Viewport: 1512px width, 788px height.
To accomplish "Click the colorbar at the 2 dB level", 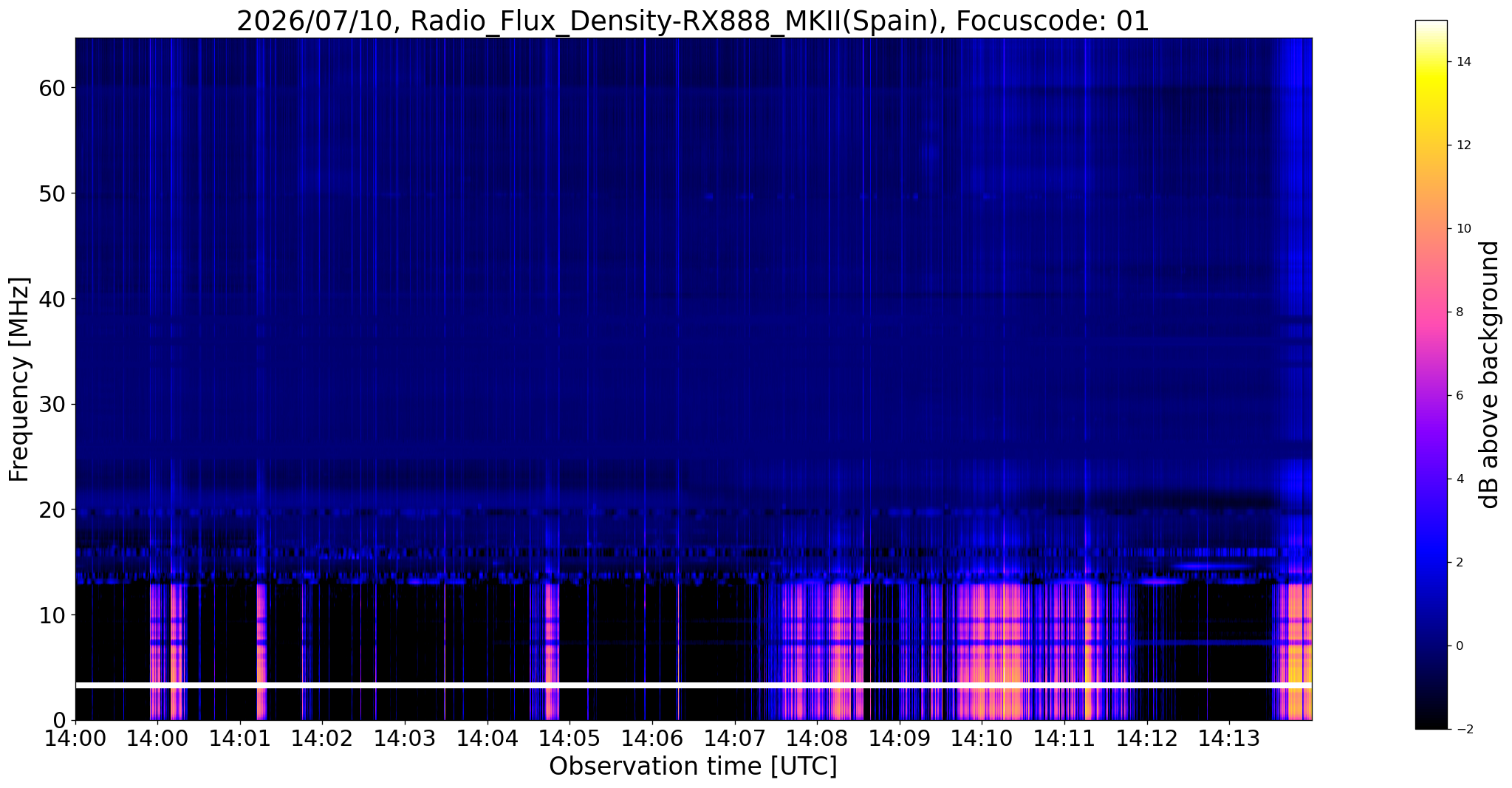I will [1431, 562].
